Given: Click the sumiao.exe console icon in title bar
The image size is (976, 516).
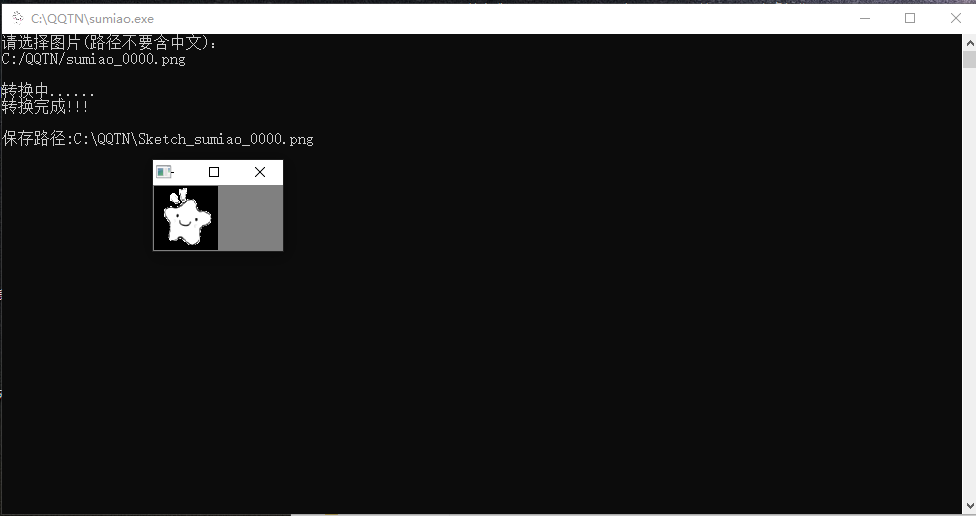Looking at the screenshot, I should point(17,18).
